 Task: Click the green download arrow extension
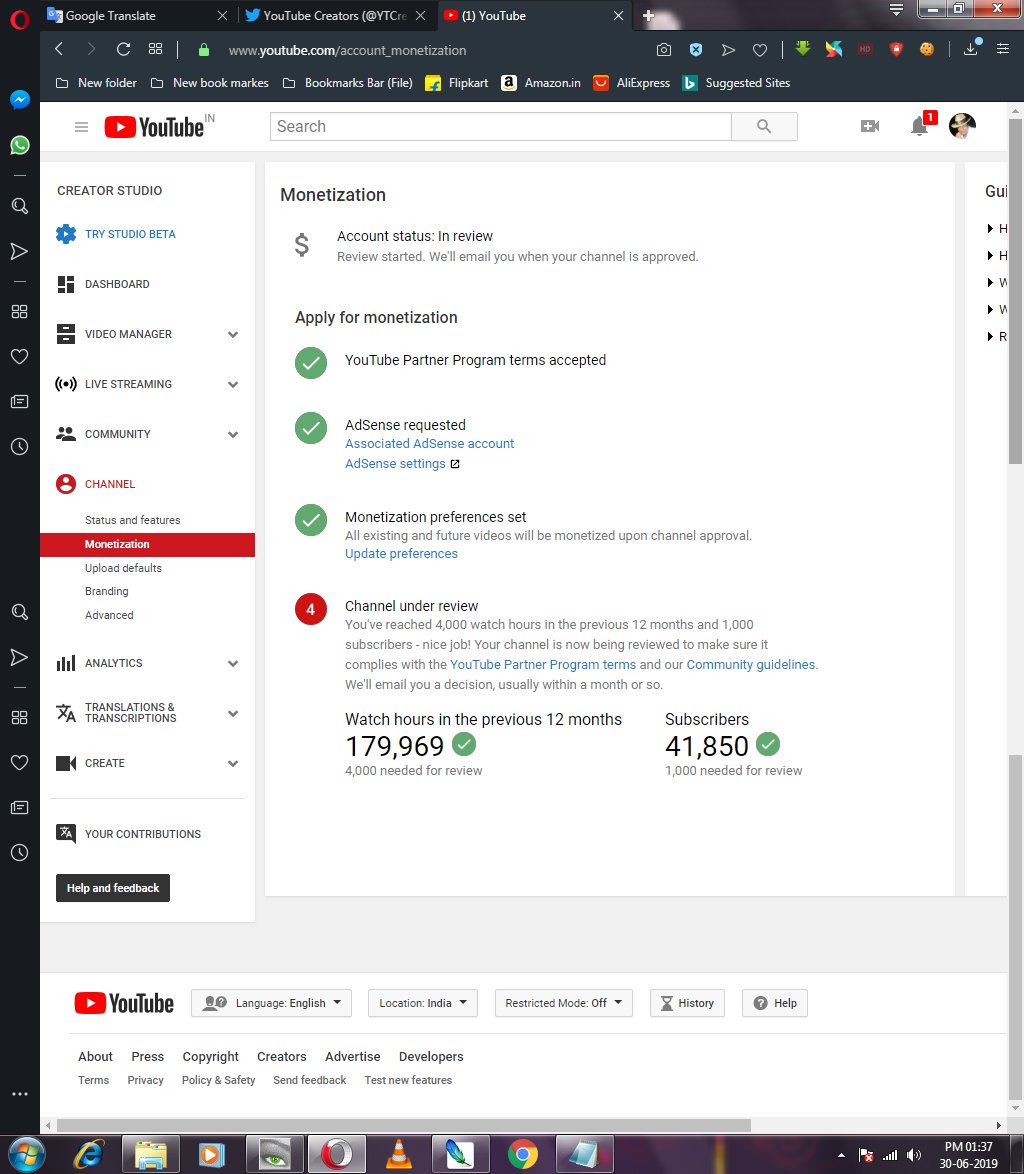(802, 49)
